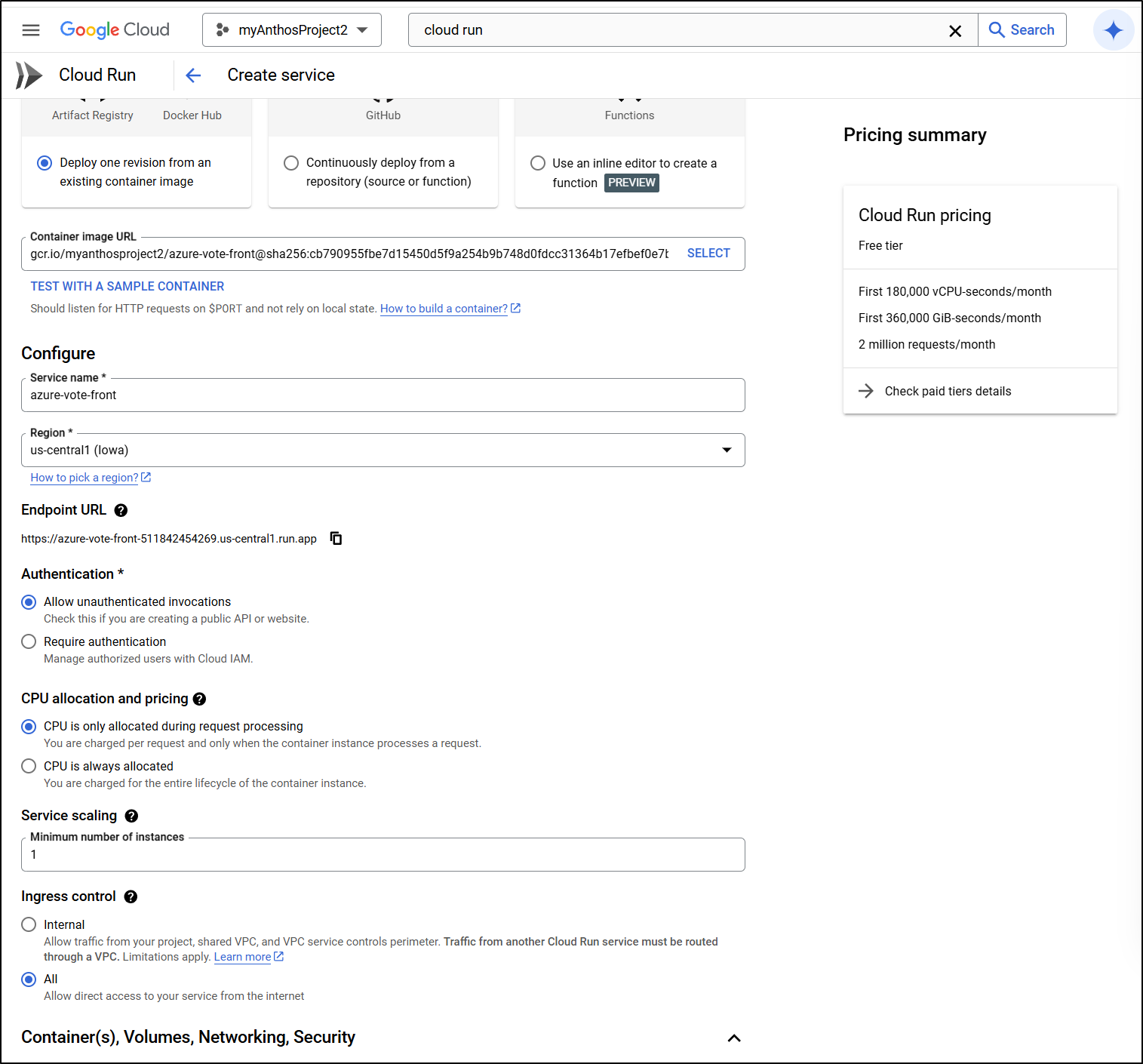The width and height of the screenshot is (1143, 1064).
Task: Choose Require authentication option
Action: (x=29, y=641)
